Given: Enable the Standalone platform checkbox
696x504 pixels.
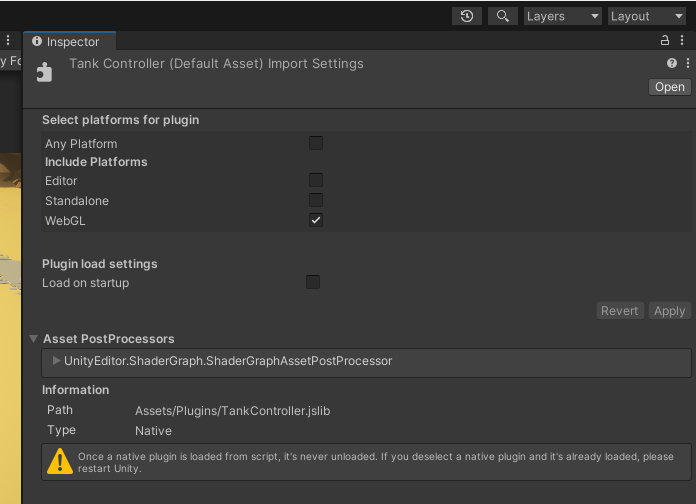Looking at the screenshot, I should pyautogui.click(x=316, y=200).
